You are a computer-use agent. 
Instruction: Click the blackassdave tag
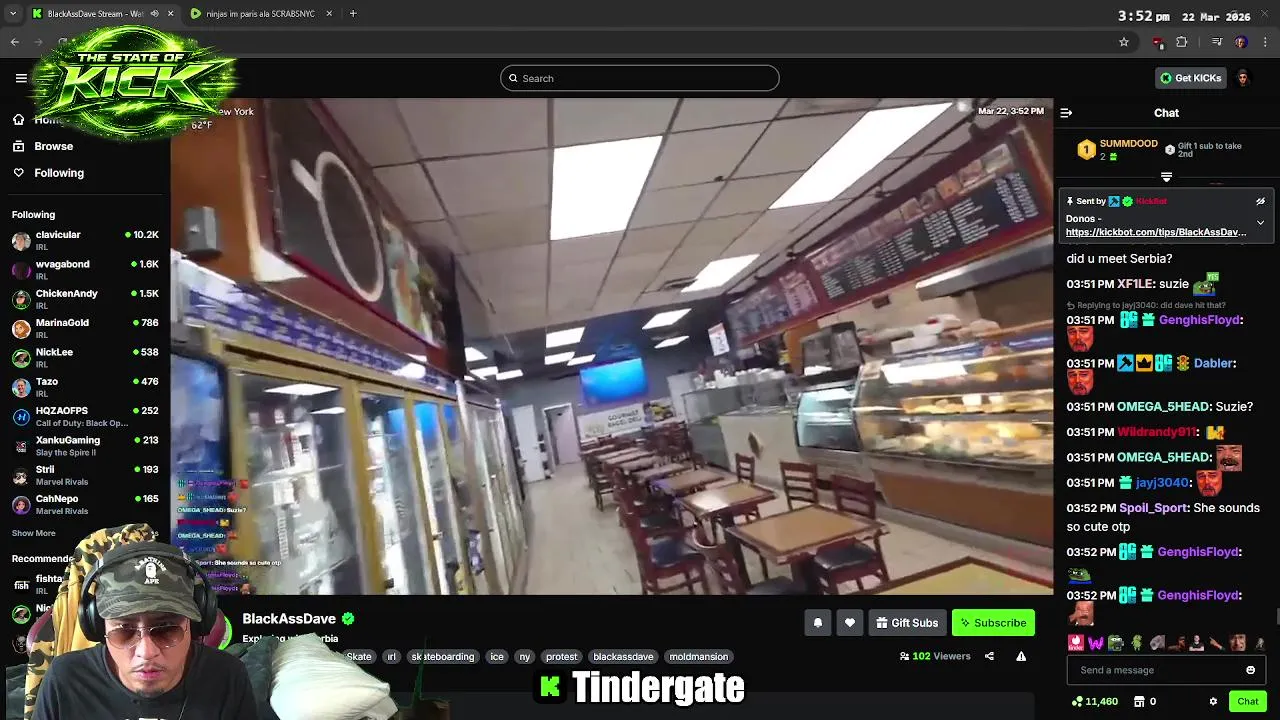tap(623, 657)
